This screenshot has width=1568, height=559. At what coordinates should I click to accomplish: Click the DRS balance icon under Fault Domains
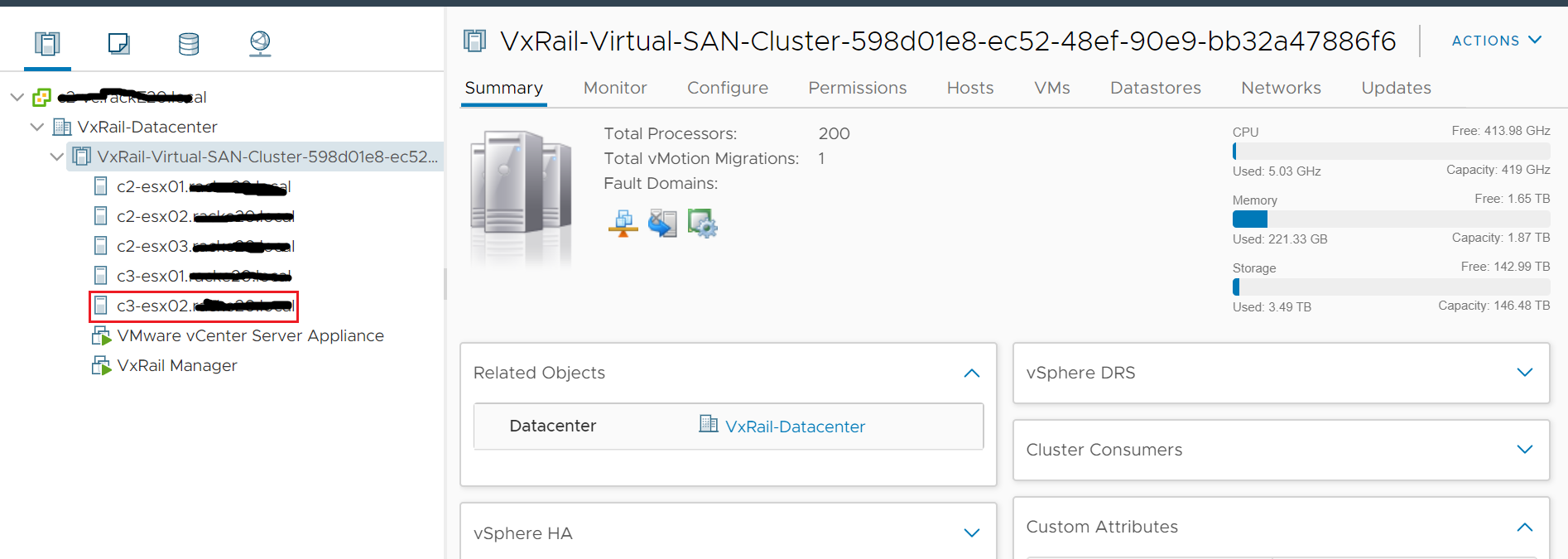[x=623, y=223]
